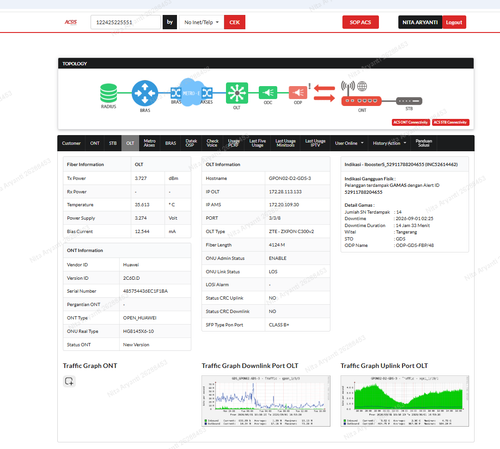Image resolution: width=500 pixels, height=449 pixels.
Task: Switch to the STB tab
Action: (113, 143)
